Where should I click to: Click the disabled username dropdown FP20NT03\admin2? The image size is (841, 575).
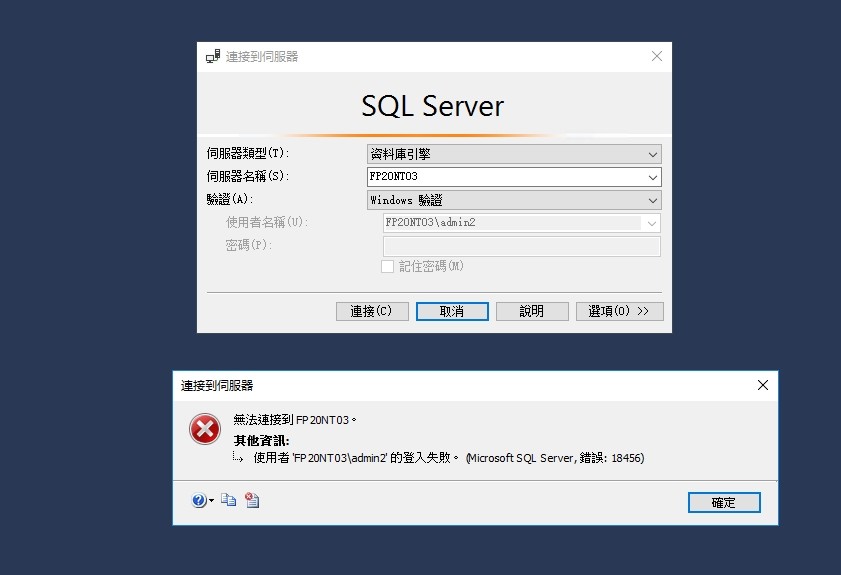[x=521, y=223]
